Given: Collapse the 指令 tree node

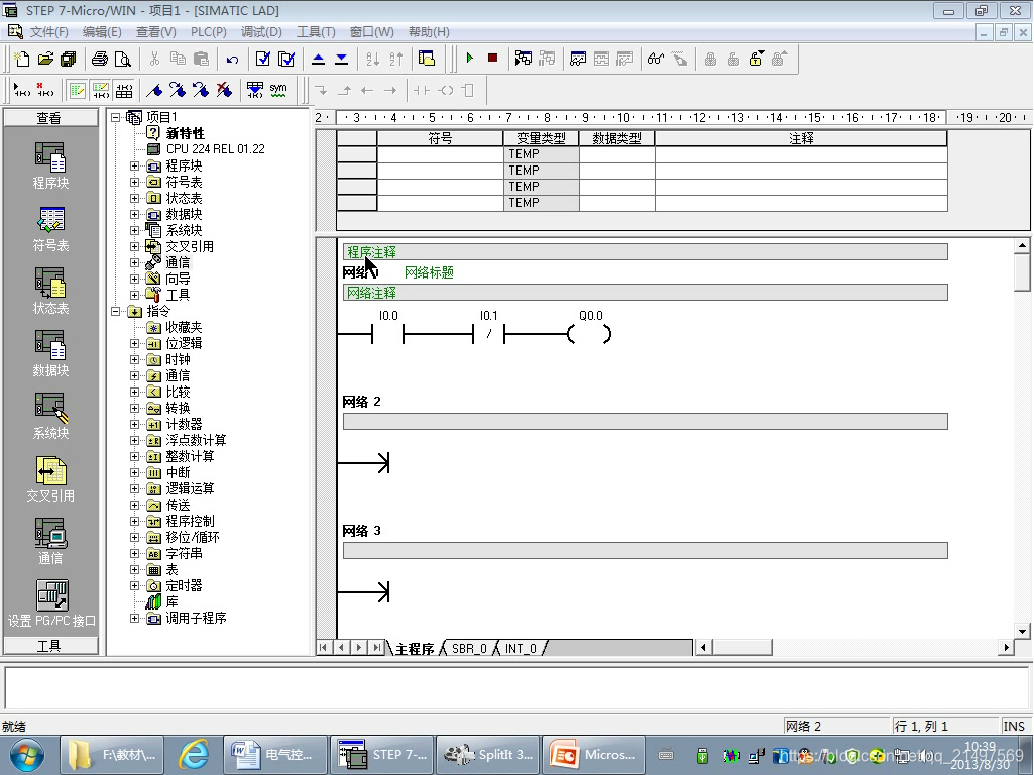Looking at the screenshot, I should [116, 311].
